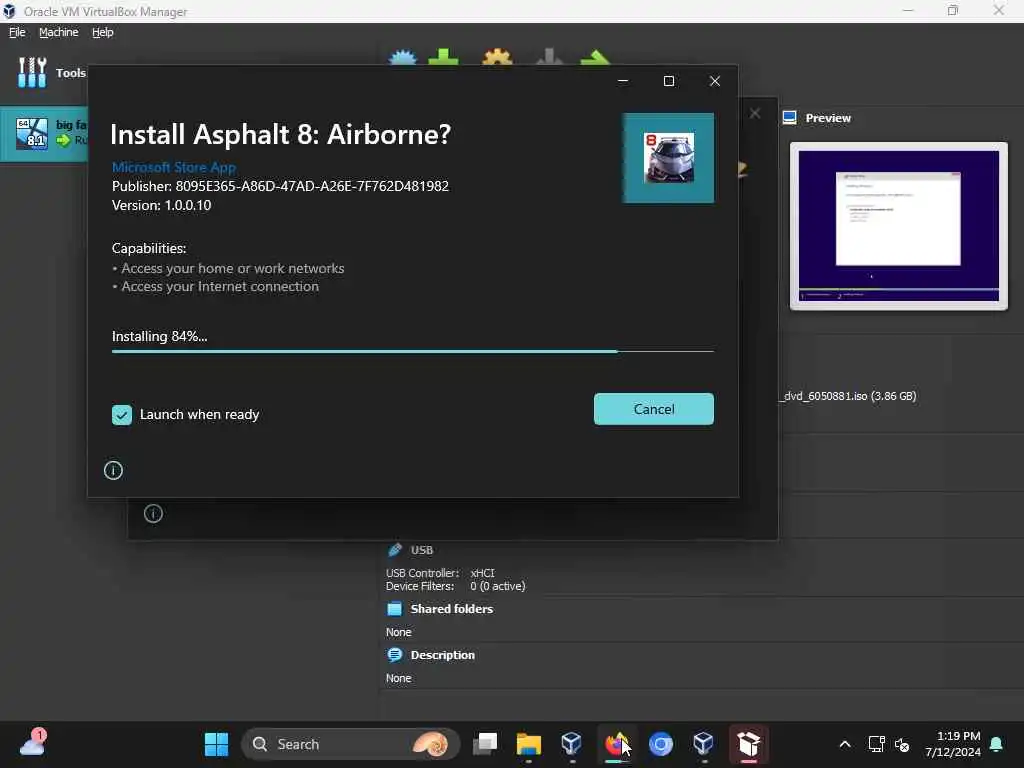Open the Windows Start menu
Image resolution: width=1024 pixels, height=768 pixels.
(x=216, y=744)
